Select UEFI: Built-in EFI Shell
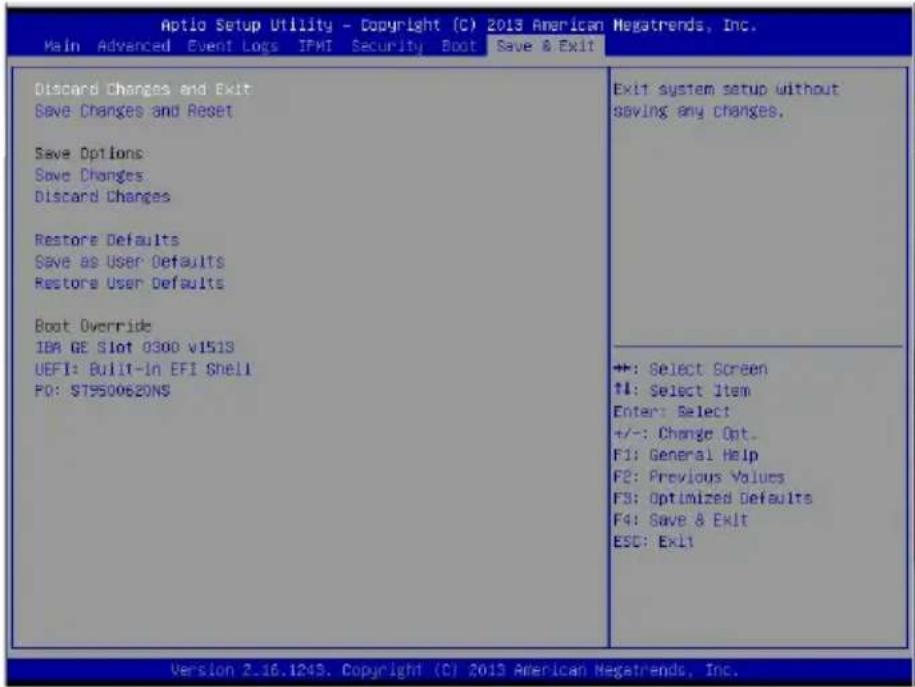 [x=143, y=369]
